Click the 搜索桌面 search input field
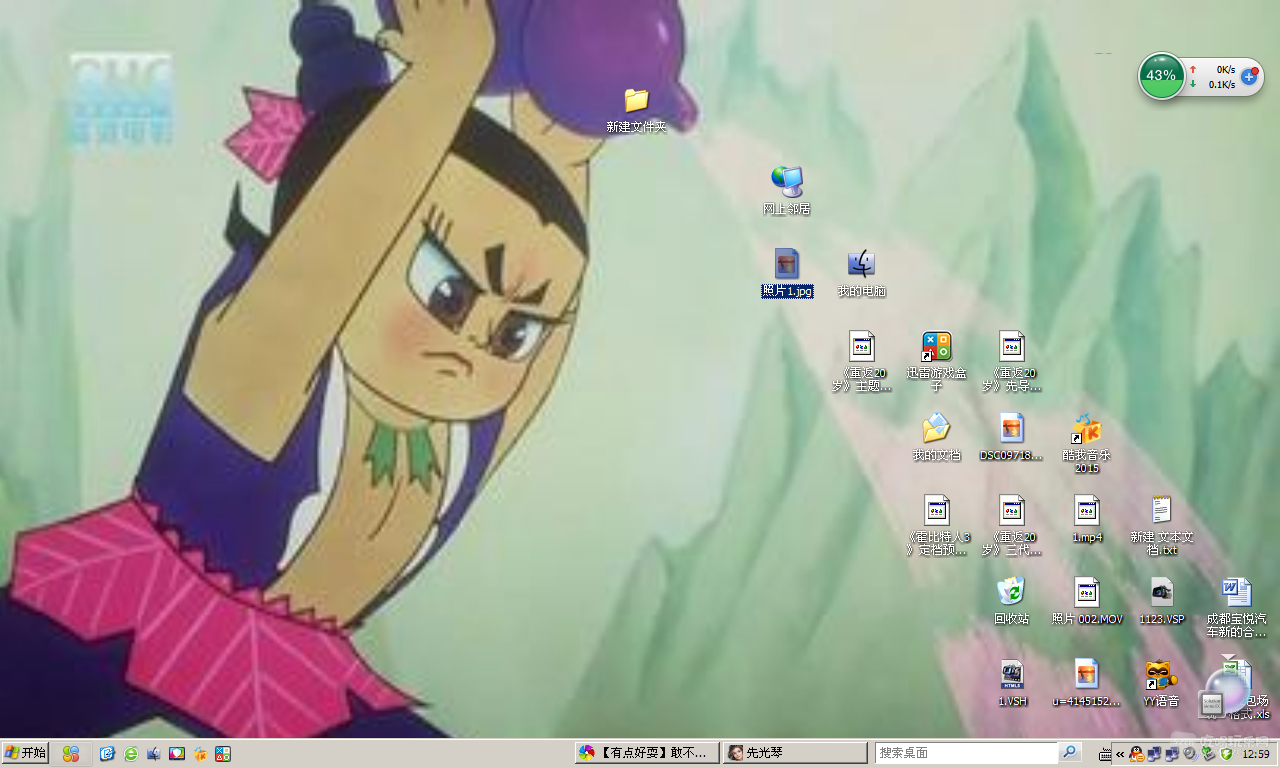 coord(966,753)
